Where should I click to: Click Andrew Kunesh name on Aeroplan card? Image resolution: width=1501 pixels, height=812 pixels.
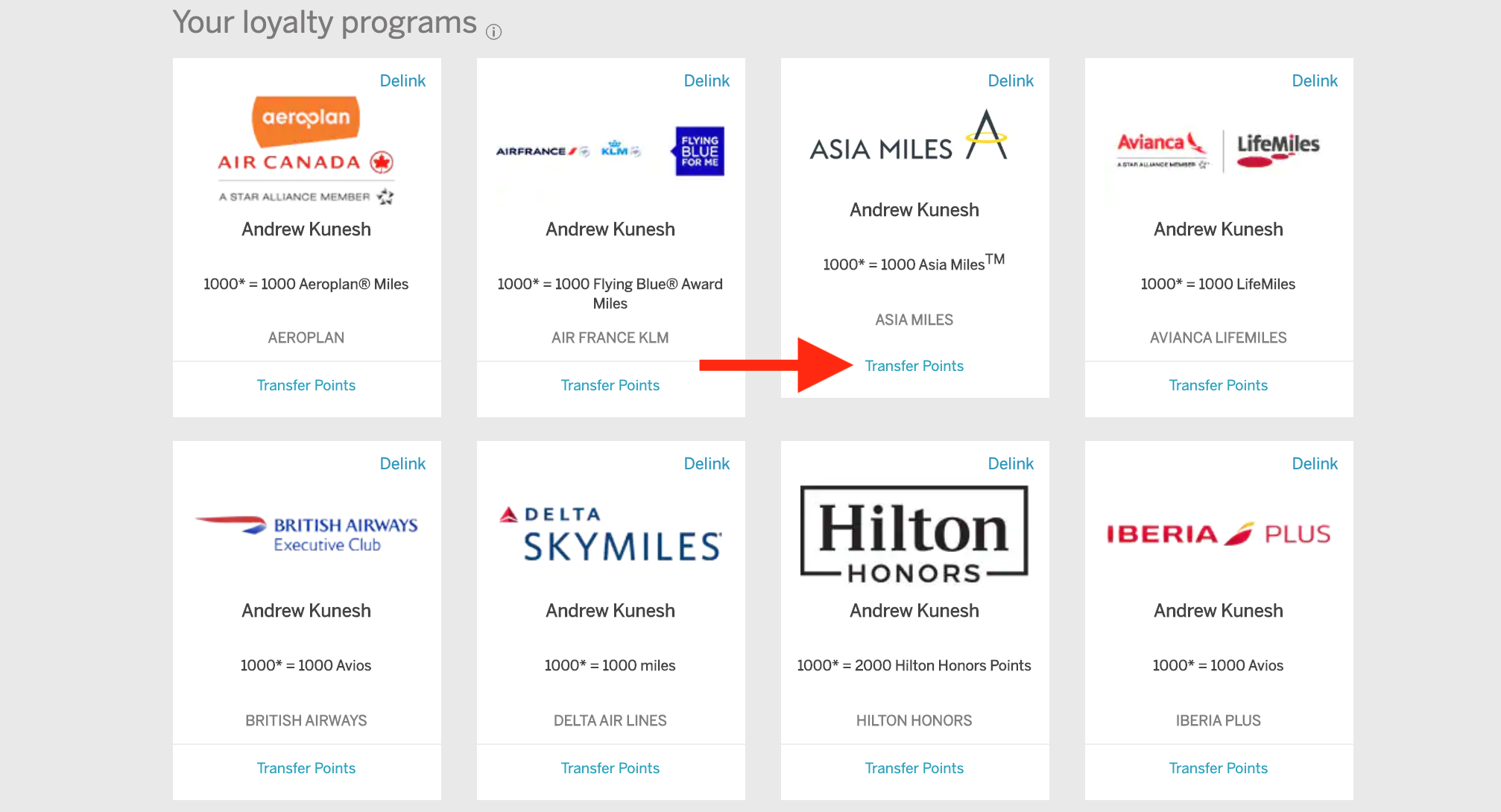pyautogui.click(x=306, y=229)
